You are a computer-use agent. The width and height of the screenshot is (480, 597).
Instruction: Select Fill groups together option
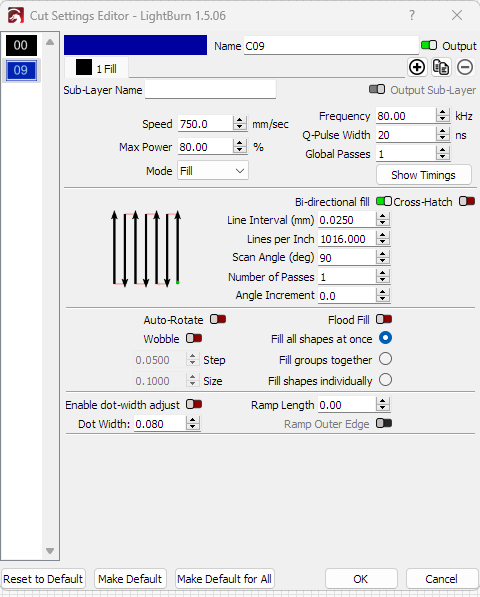coord(385,359)
